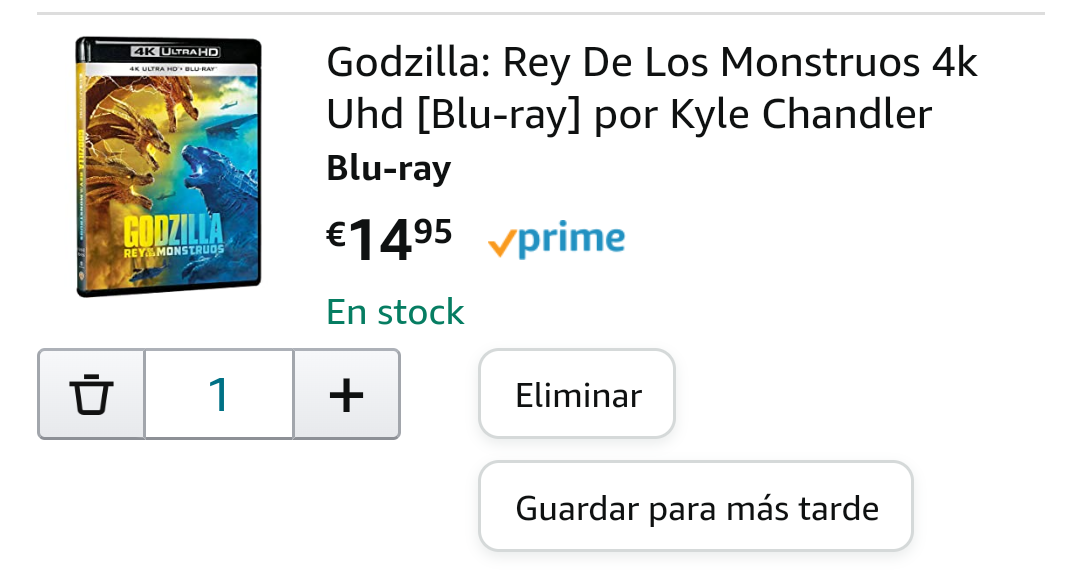Click the blue prime logo text
Screen dimensions: 1075x579
[x=571, y=239]
